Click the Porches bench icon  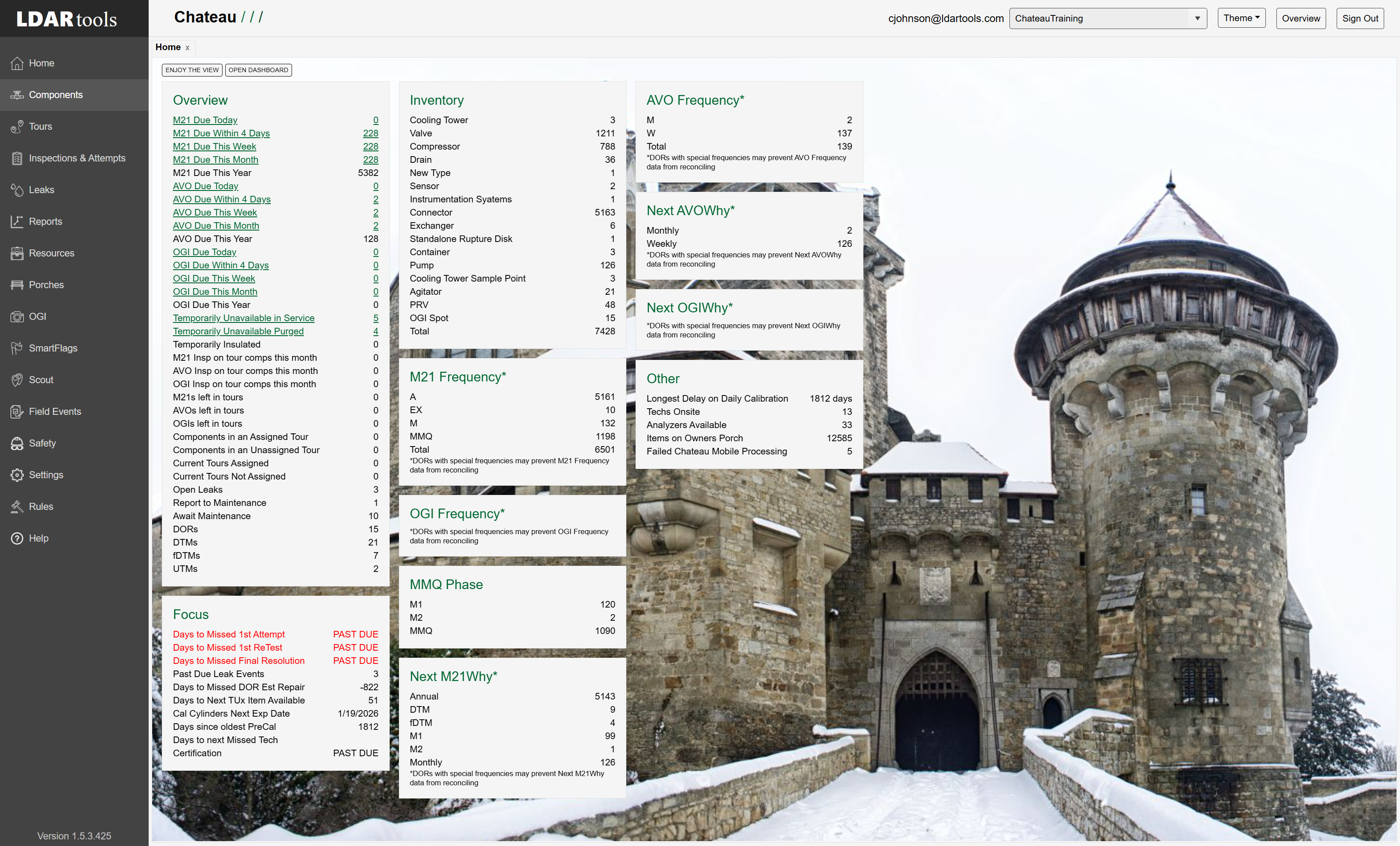17,285
